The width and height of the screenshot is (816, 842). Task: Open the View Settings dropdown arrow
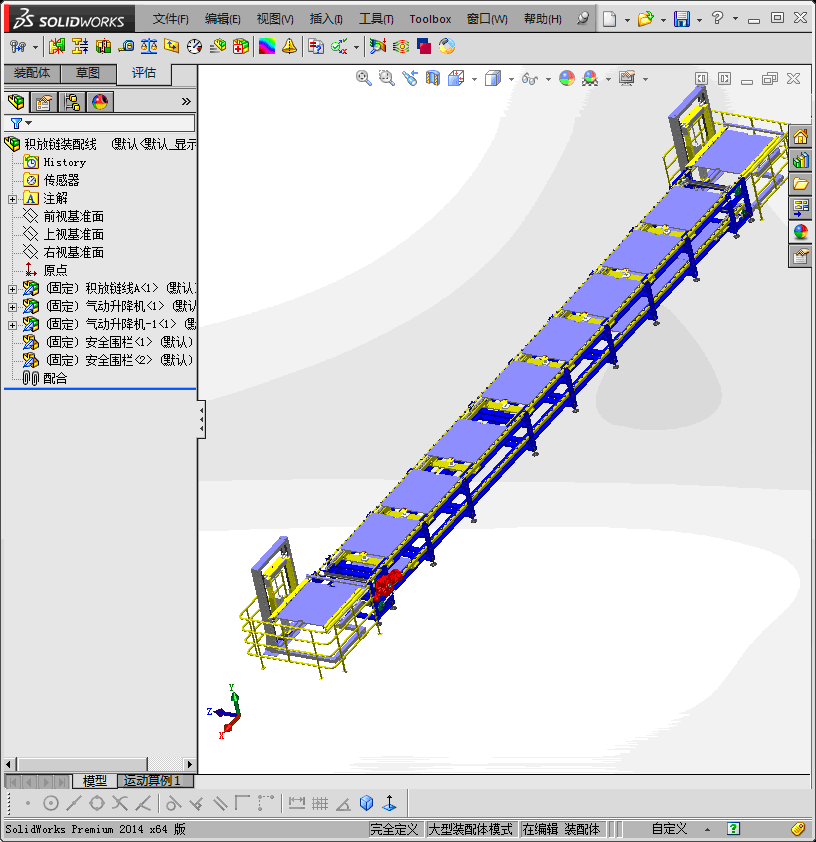[645, 79]
